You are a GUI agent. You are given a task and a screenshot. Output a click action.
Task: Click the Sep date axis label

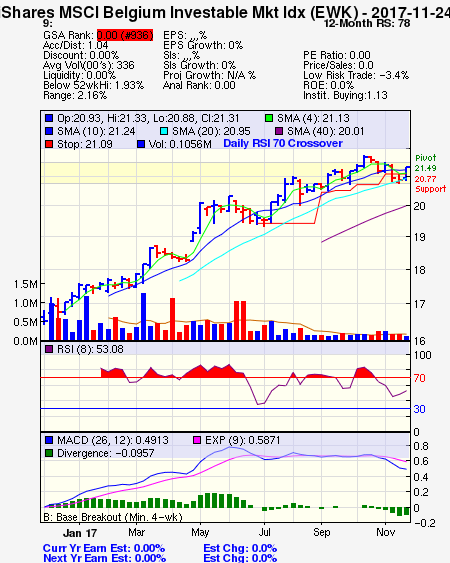click(x=321, y=532)
